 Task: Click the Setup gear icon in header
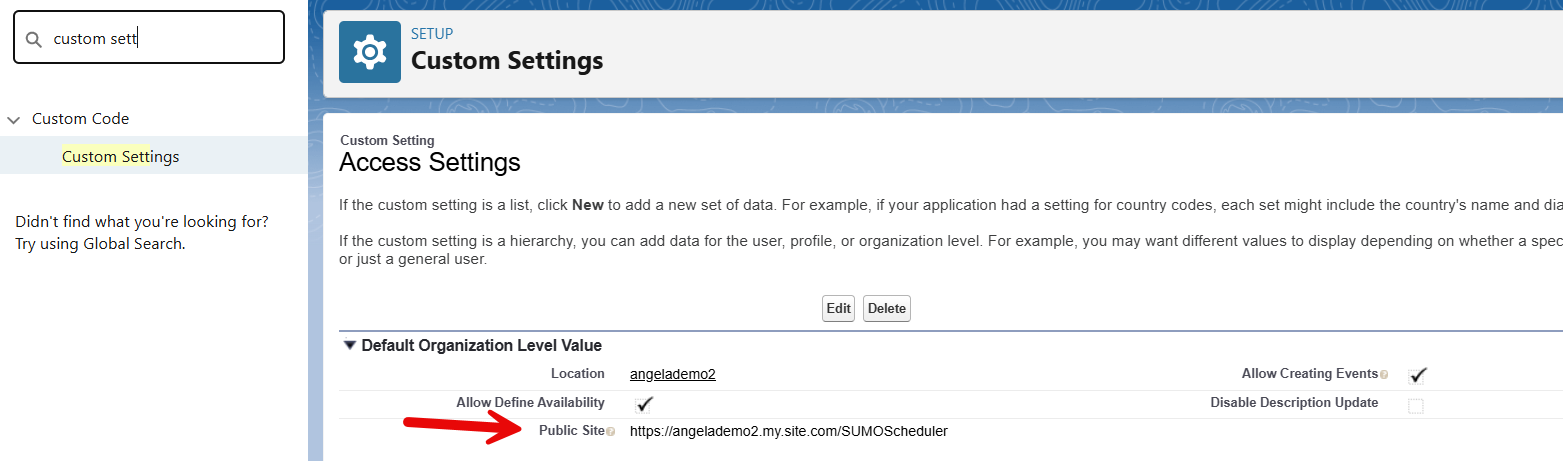(369, 51)
